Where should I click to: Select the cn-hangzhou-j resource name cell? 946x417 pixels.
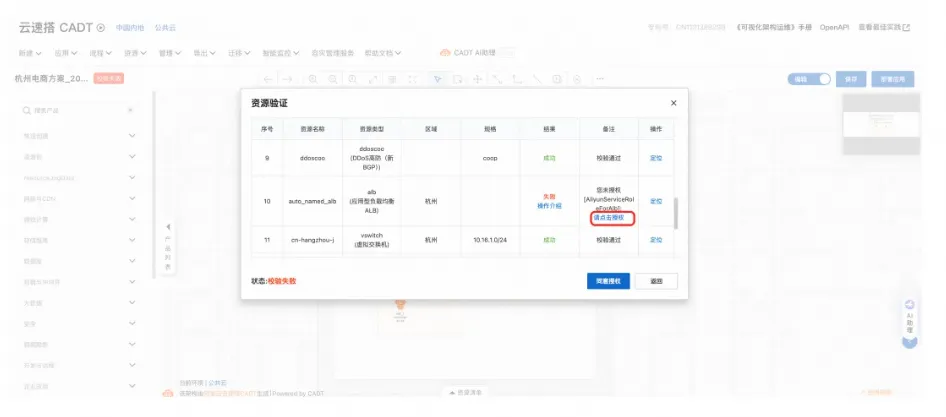point(312,240)
